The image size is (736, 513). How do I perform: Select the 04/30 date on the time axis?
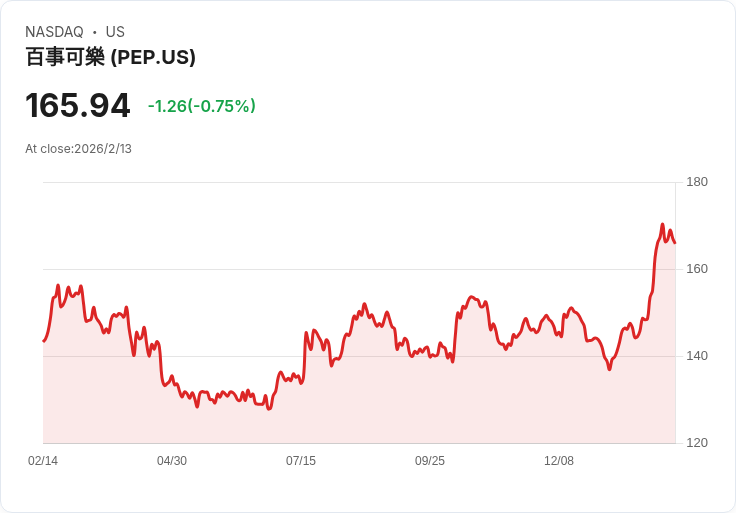[172, 461]
